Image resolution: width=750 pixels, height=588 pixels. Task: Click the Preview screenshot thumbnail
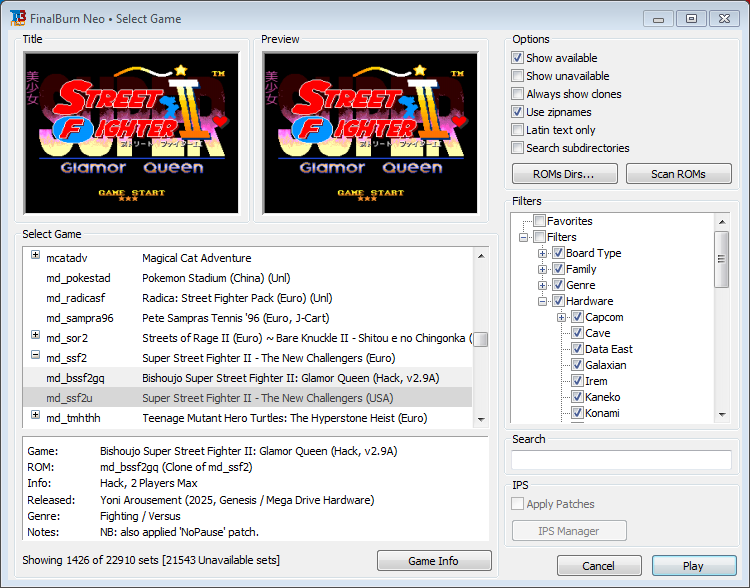pyautogui.click(x=370, y=133)
